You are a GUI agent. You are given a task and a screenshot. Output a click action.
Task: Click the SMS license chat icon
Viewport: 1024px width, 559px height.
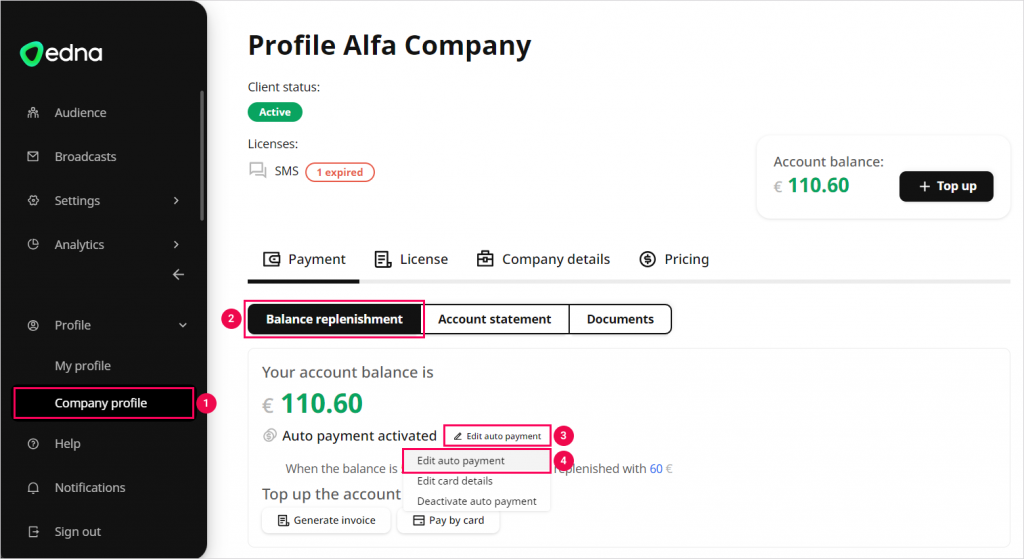tap(258, 171)
